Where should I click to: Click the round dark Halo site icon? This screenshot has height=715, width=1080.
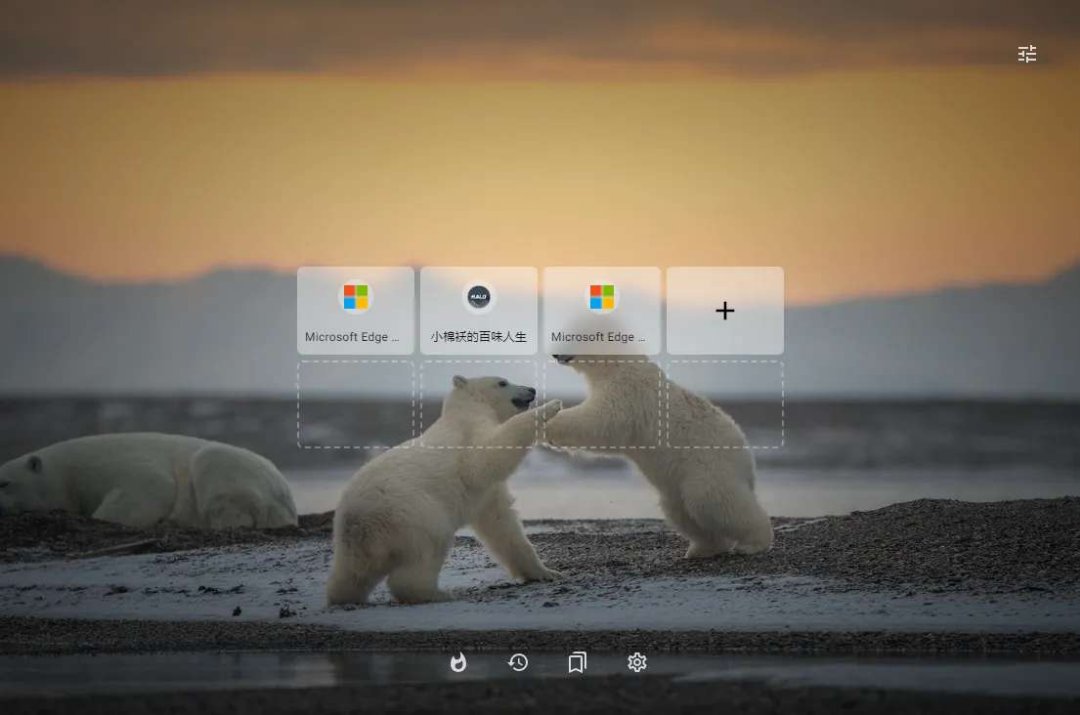[478, 297]
